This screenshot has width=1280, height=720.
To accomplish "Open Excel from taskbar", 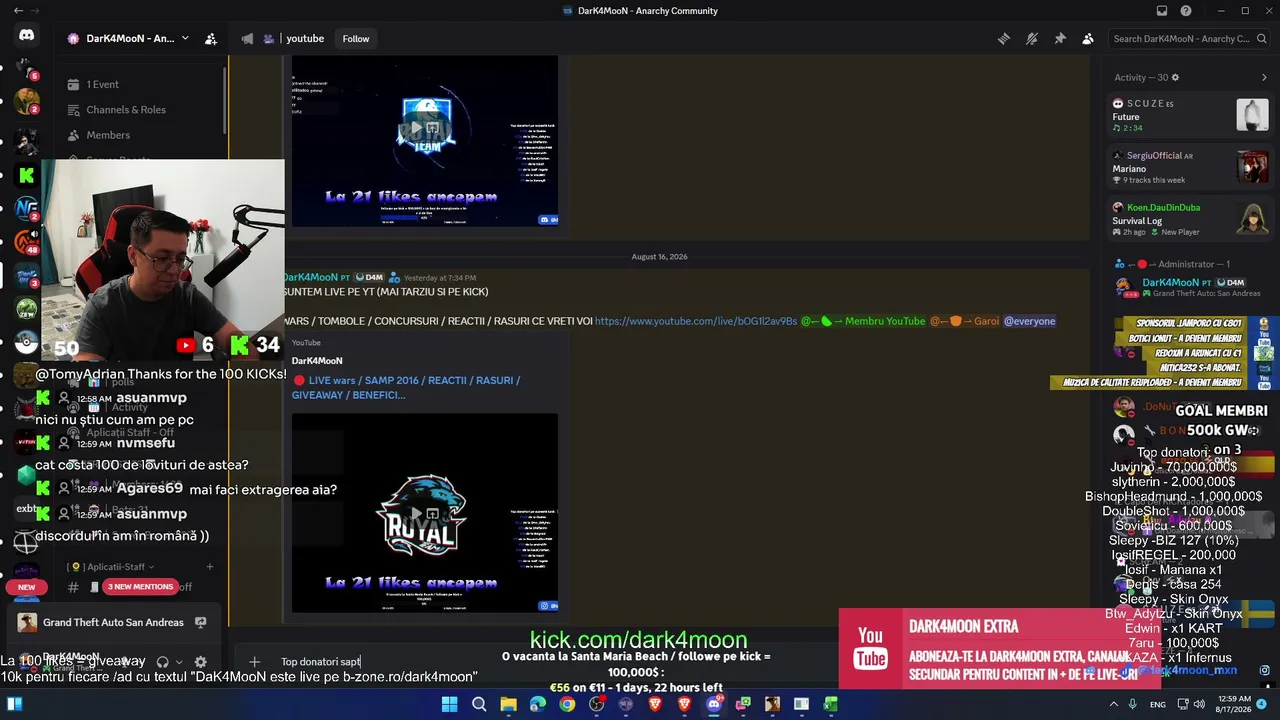I will pyautogui.click(x=830, y=705).
